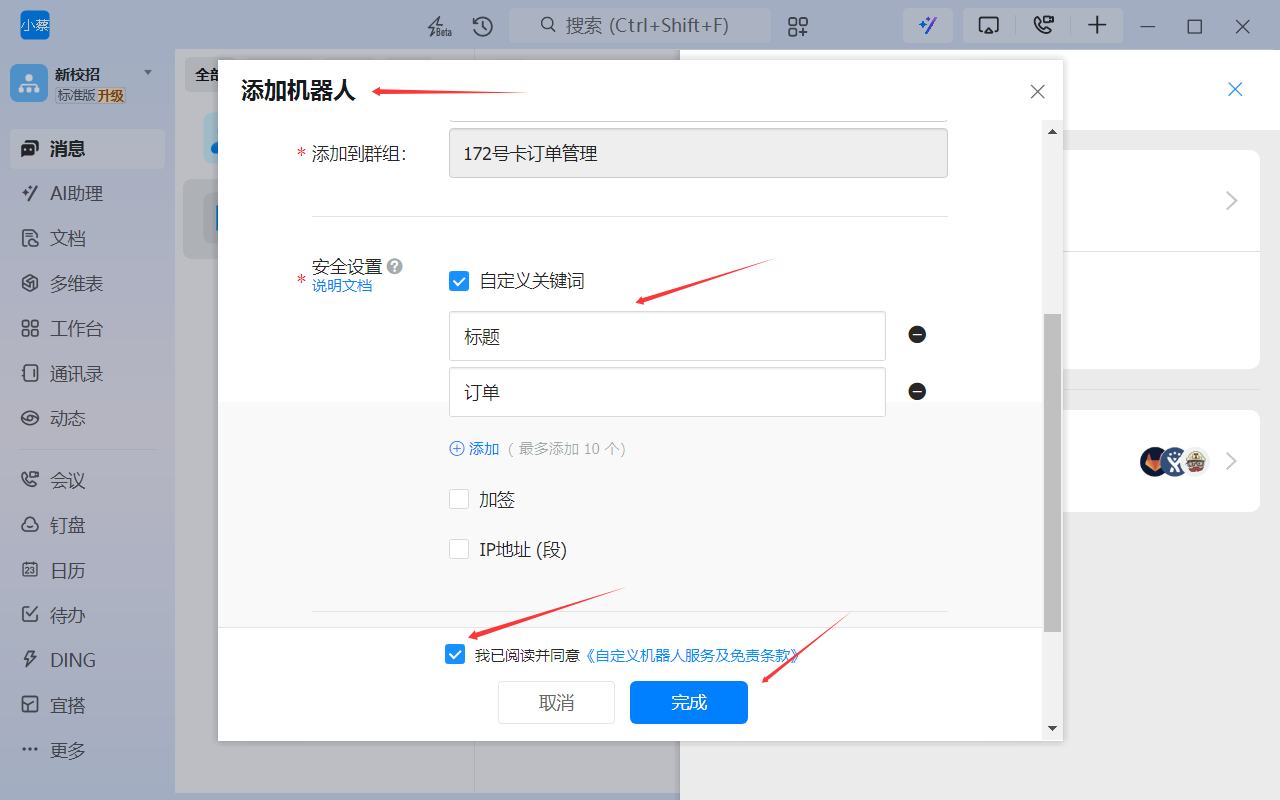The width and height of the screenshot is (1280, 800).
Task: Click the 安全设置 help question icon
Action: [x=395, y=266]
